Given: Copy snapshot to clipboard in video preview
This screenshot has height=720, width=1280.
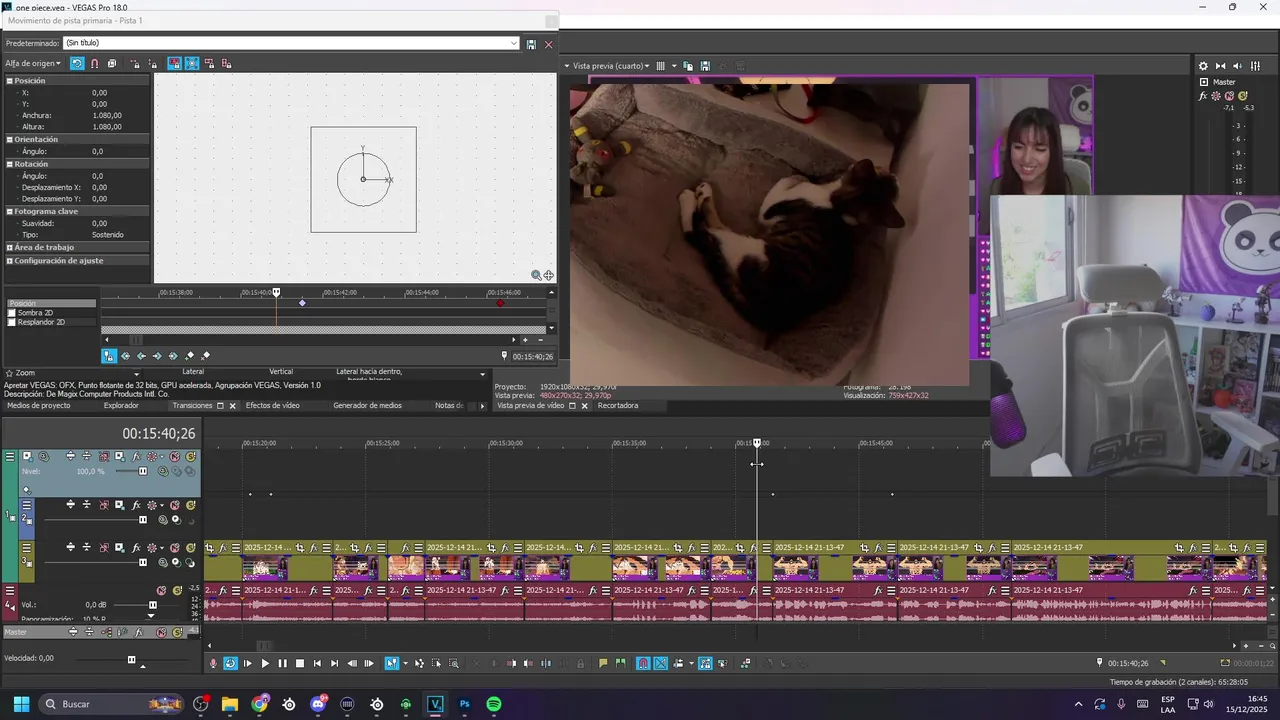Looking at the screenshot, I should click(689, 66).
